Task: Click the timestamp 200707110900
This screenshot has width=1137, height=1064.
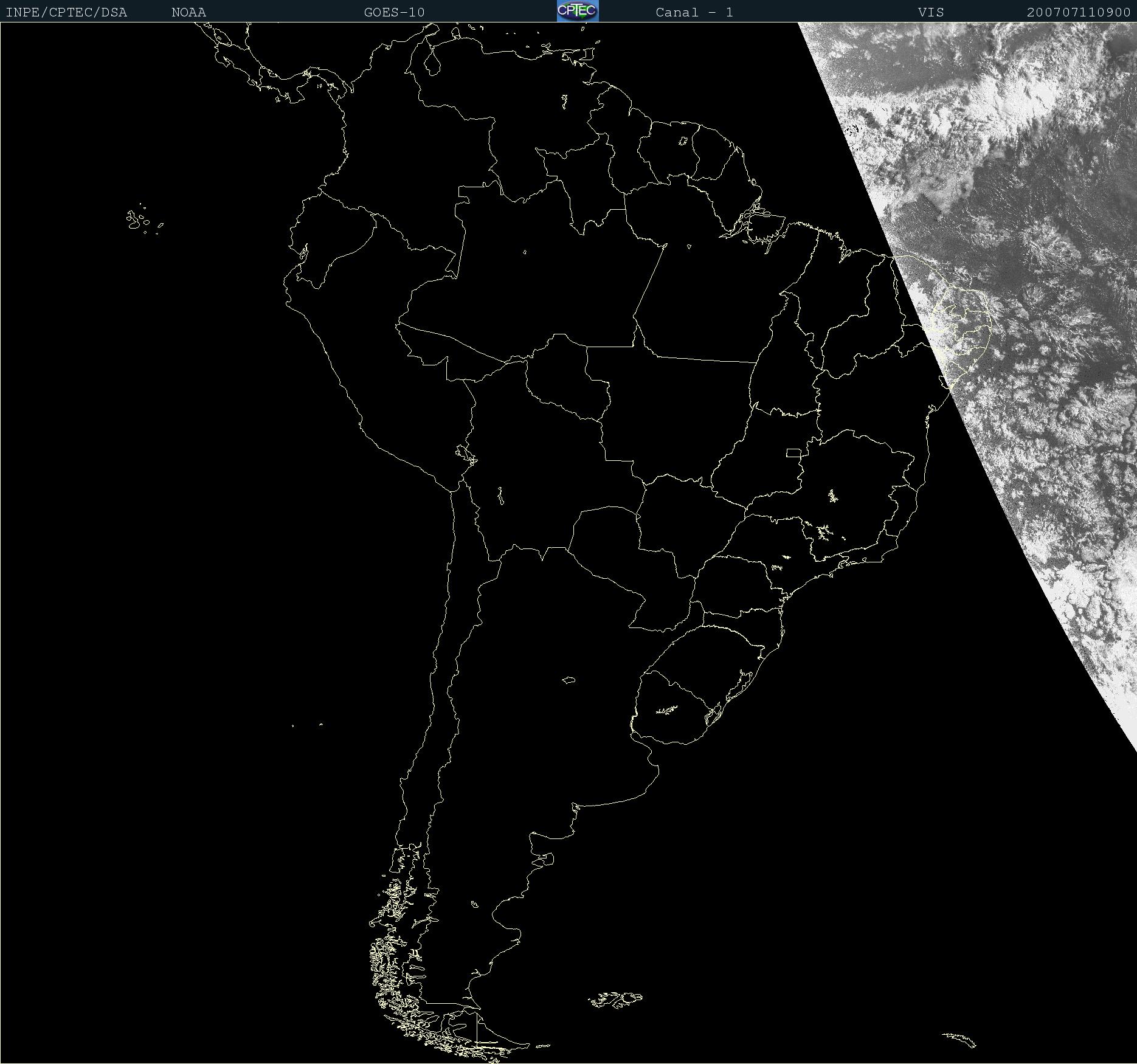Action: tap(1079, 12)
